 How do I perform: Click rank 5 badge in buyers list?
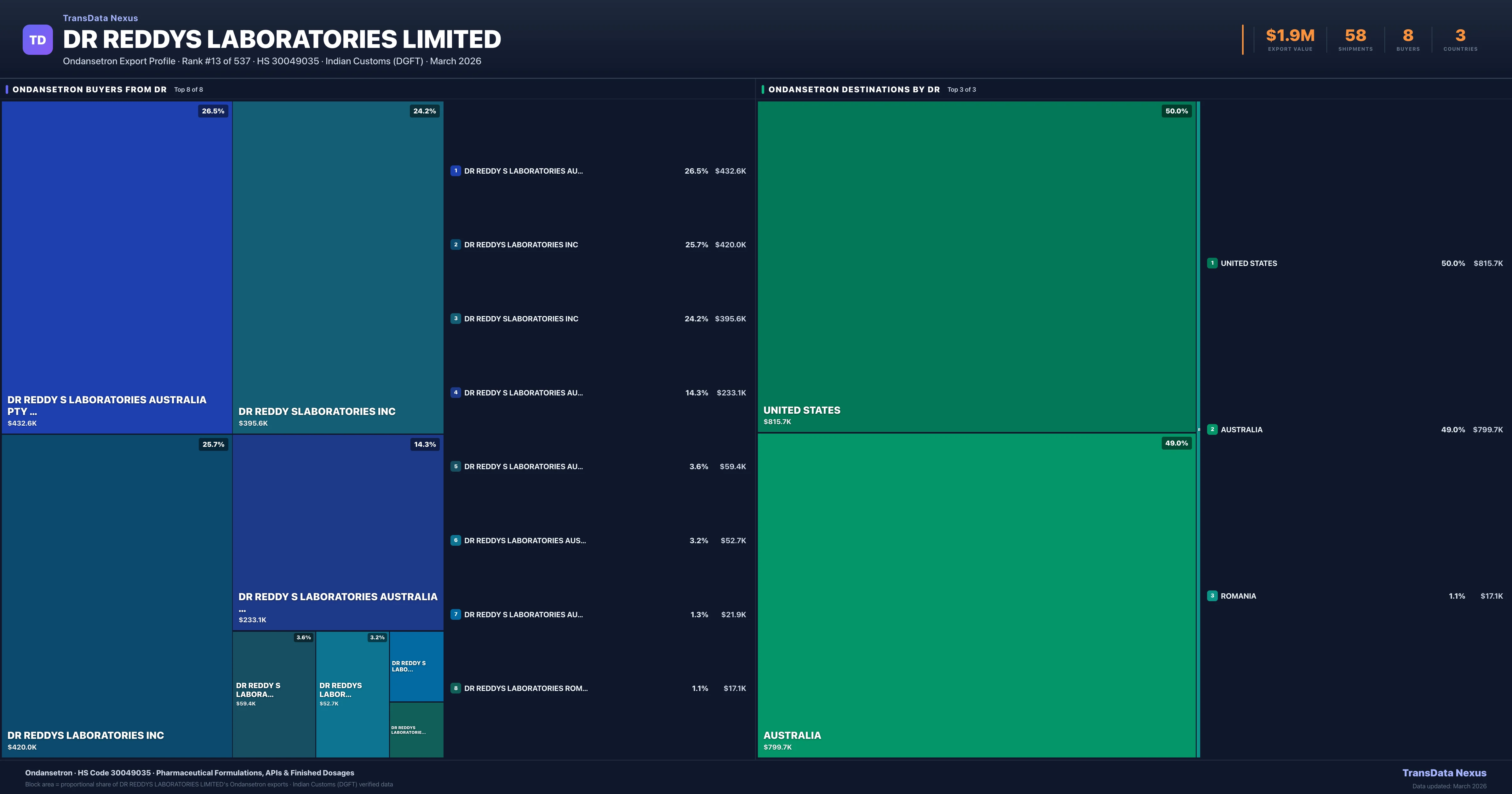(455, 466)
